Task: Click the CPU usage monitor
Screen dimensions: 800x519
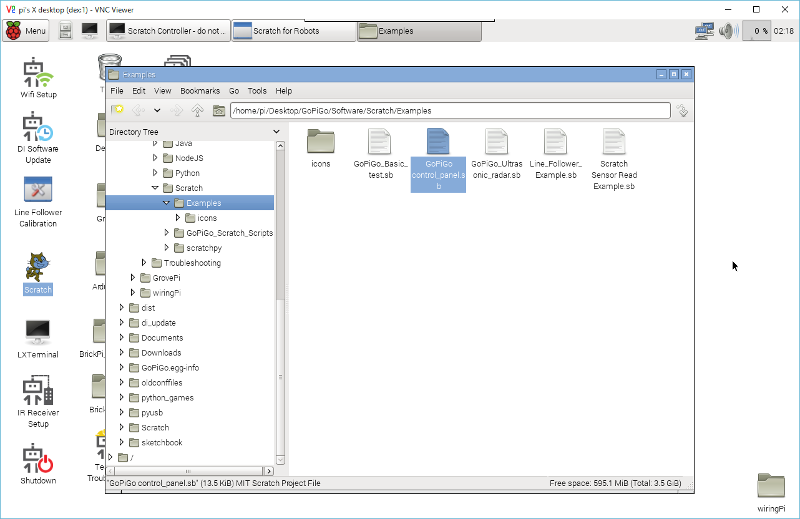Action: coord(756,31)
